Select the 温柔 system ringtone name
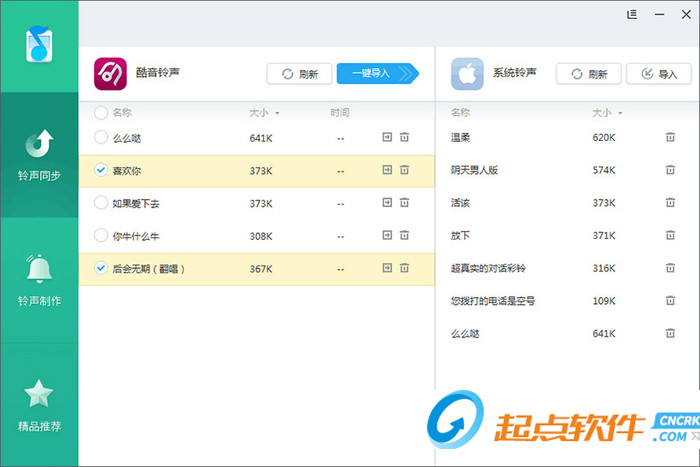Image resolution: width=700 pixels, height=467 pixels. [x=460, y=138]
